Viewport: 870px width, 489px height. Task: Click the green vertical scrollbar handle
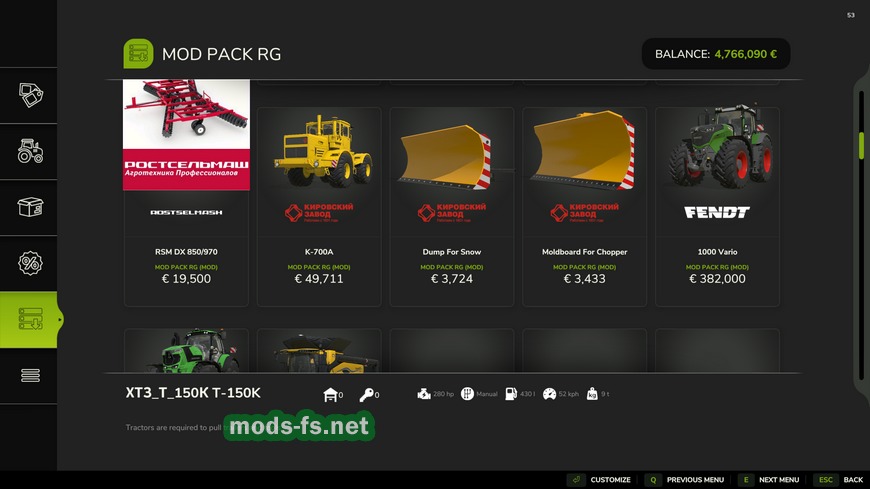pyautogui.click(x=861, y=145)
